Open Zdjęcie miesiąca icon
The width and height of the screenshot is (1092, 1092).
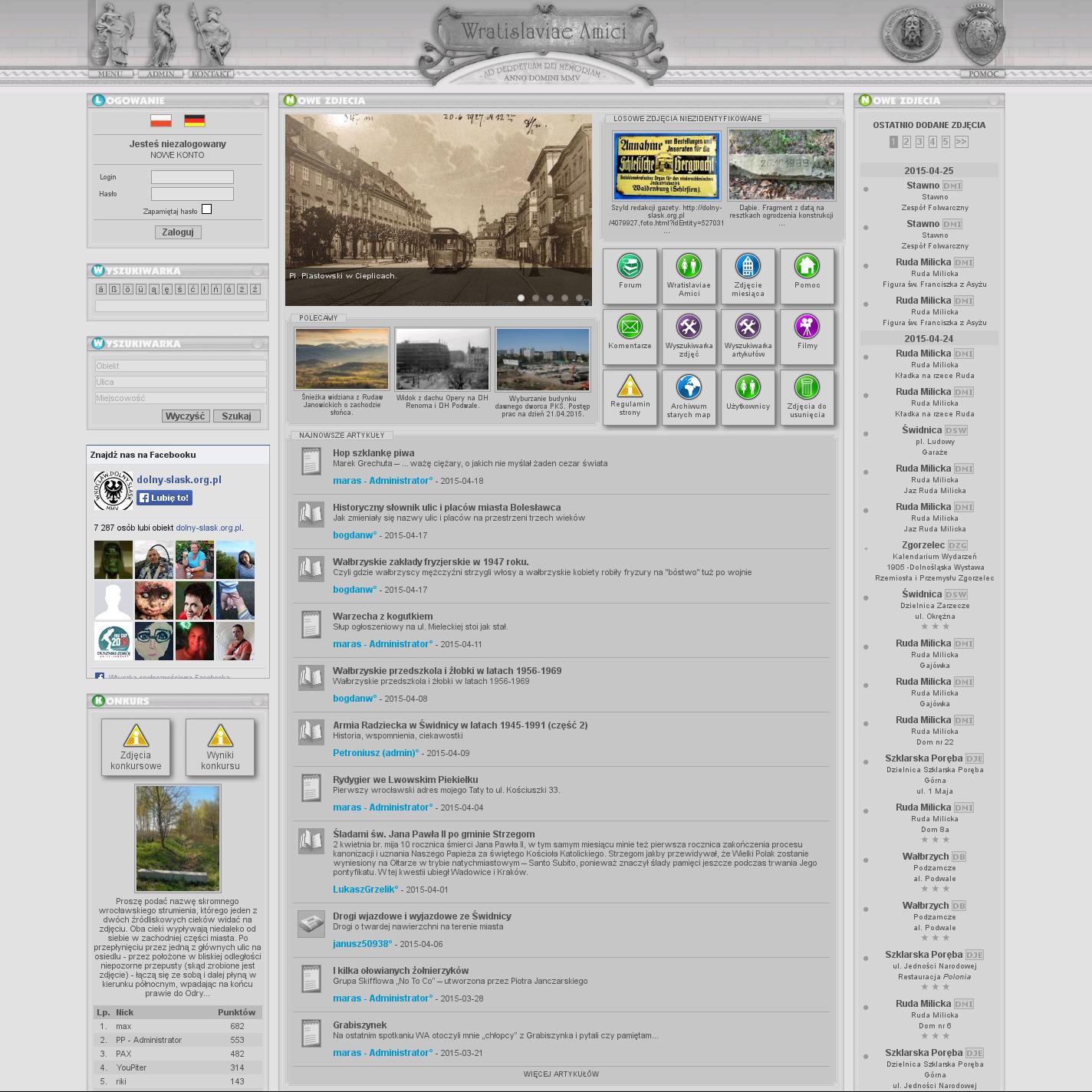pyautogui.click(x=748, y=267)
